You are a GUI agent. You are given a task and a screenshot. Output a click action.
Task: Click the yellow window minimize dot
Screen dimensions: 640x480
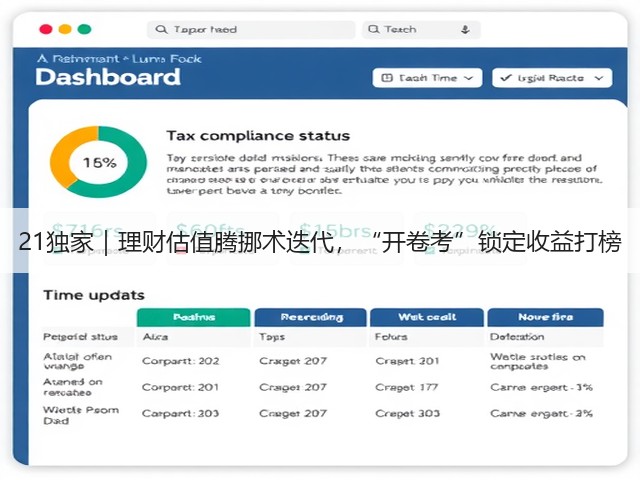coord(65,29)
